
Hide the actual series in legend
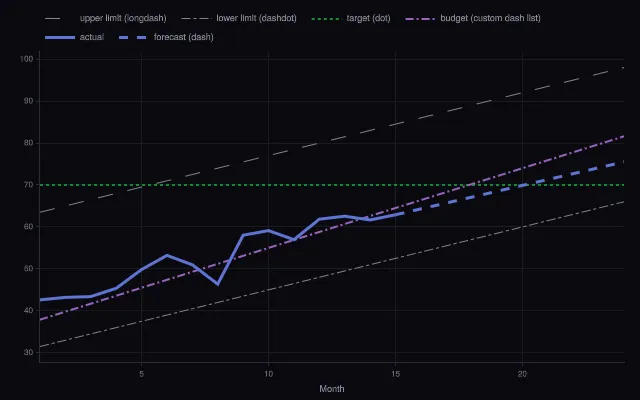coord(74,37)
